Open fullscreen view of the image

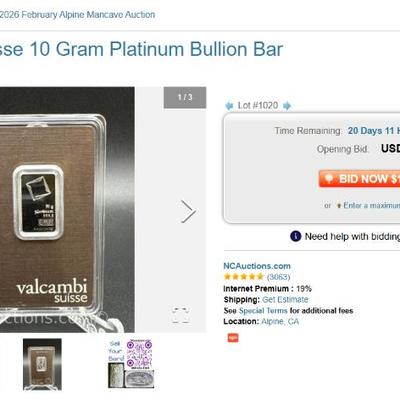181,315
